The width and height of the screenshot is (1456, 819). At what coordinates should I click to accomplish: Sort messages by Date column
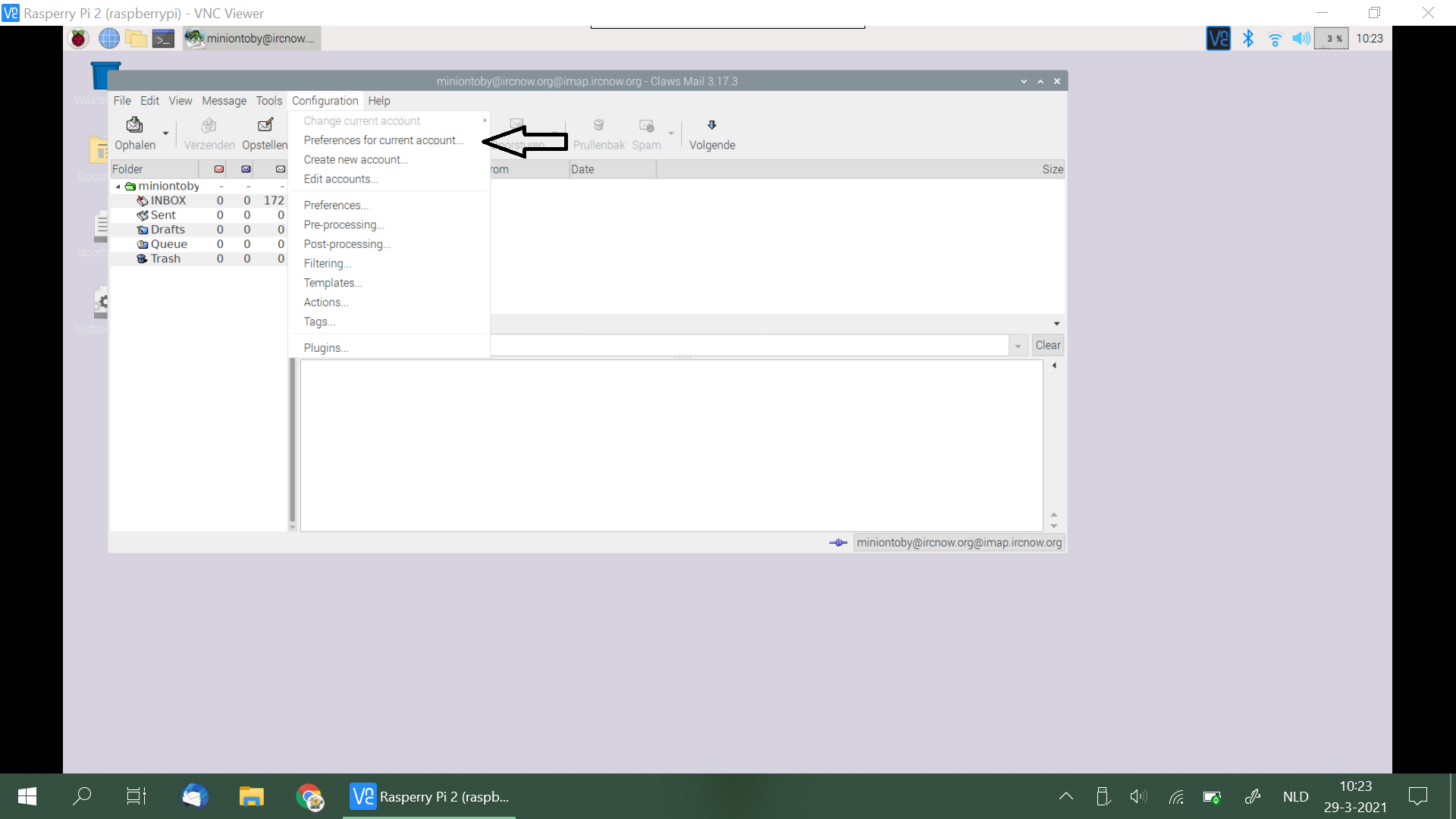point(613,169)
